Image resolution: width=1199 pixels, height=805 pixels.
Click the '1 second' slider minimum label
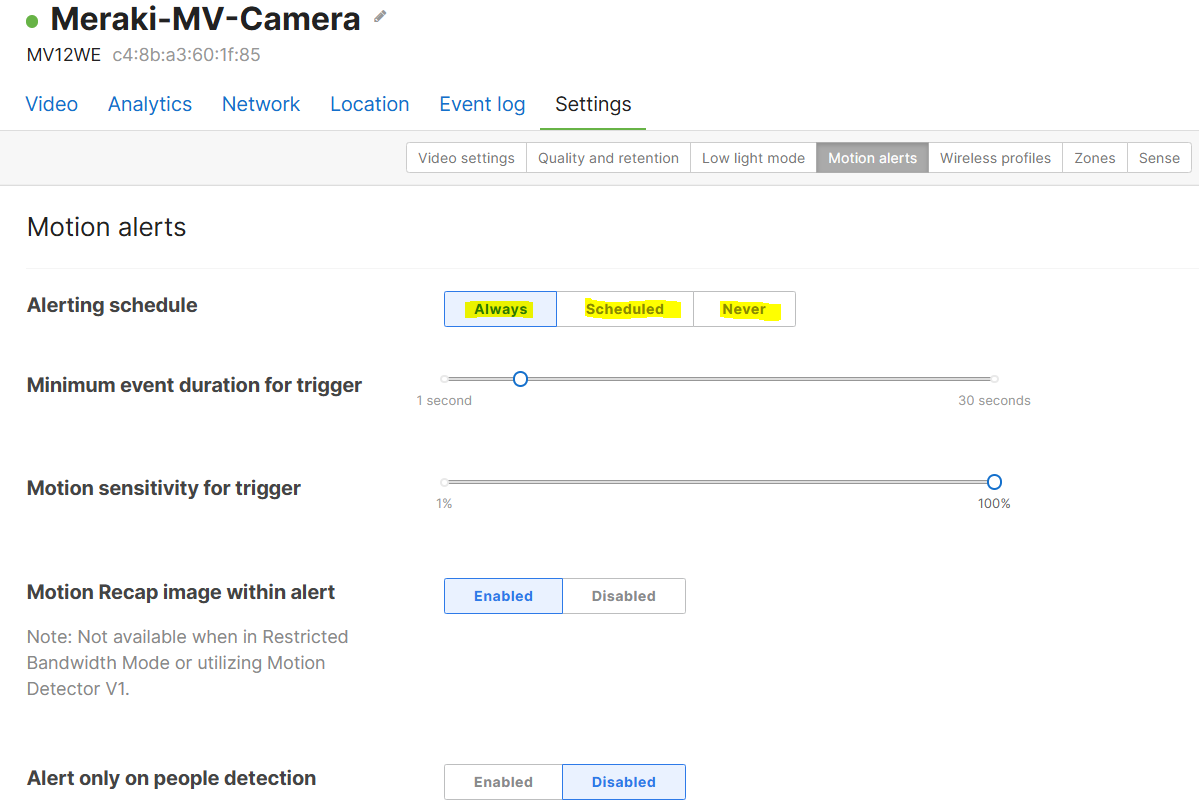pos(444,401)
